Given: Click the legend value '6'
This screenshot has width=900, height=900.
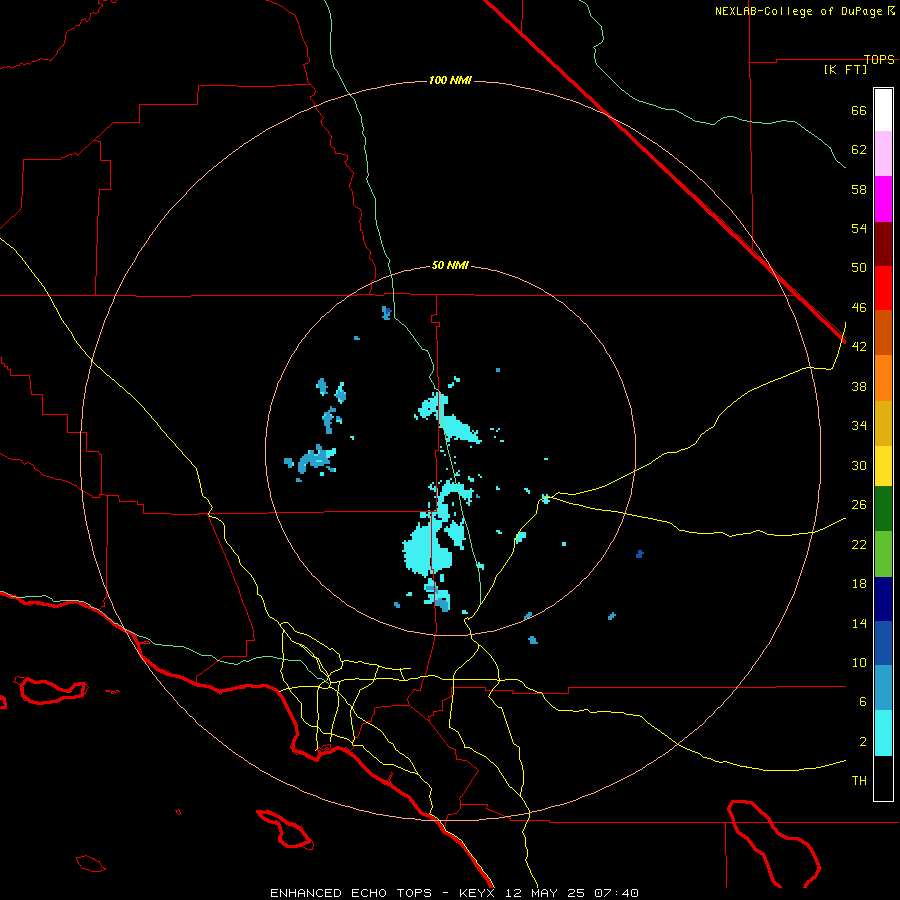Looking at the screenshot, I should tap(863, 702).
